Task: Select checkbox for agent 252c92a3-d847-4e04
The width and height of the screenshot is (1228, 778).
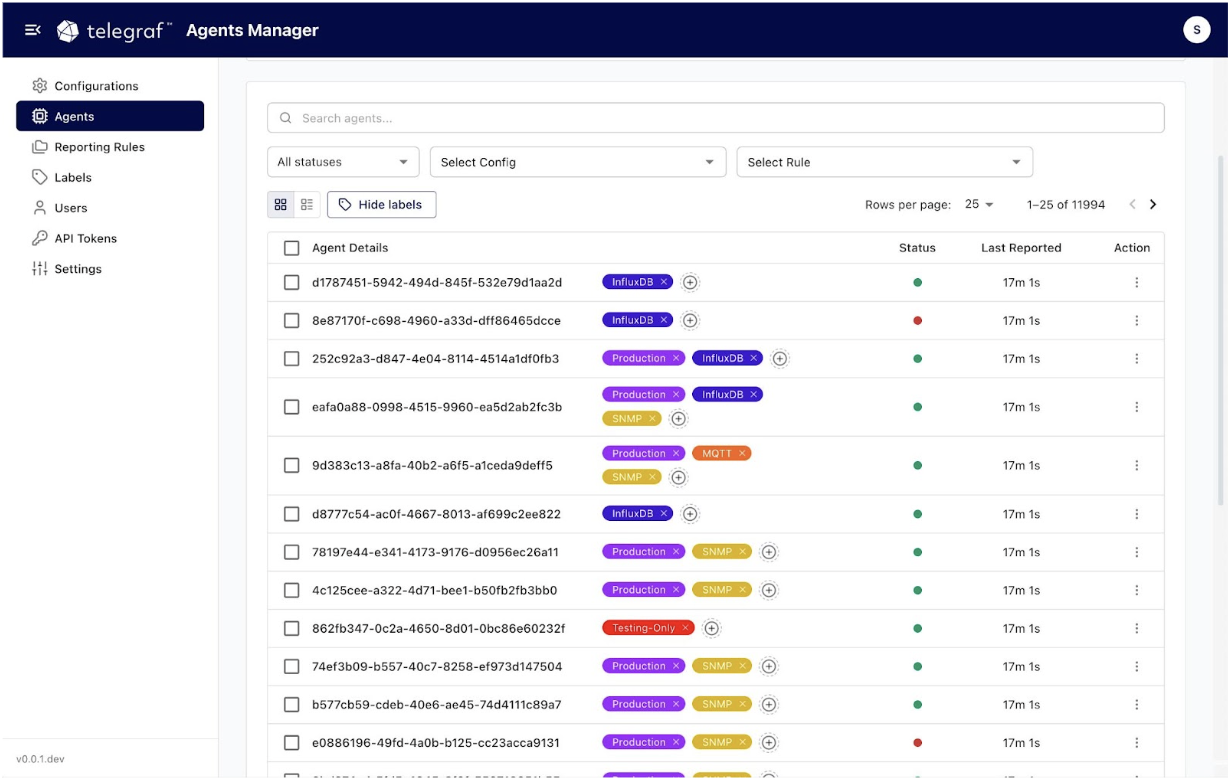Action: 292,359
